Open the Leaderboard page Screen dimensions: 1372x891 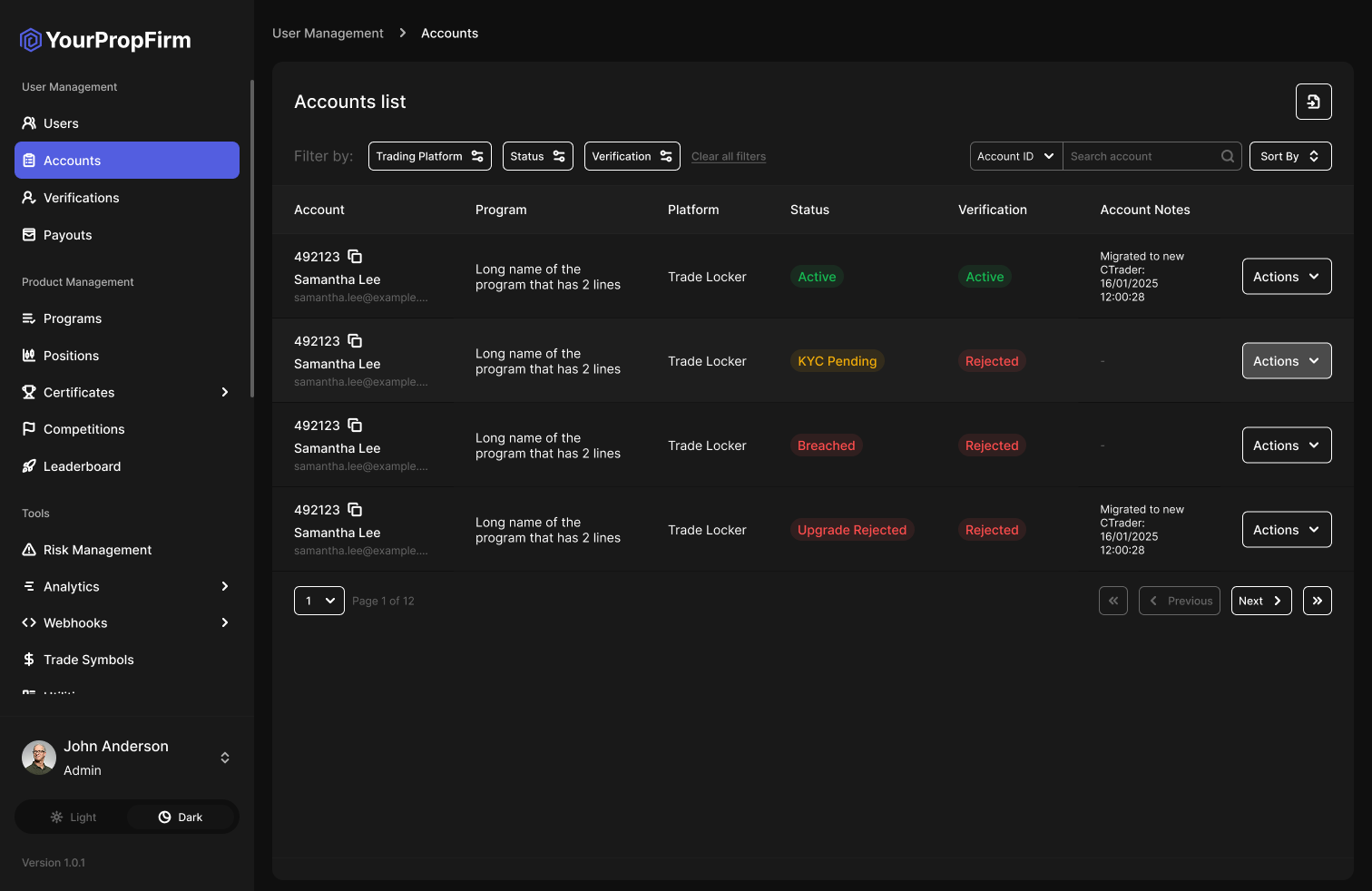[x=82, y=466]
